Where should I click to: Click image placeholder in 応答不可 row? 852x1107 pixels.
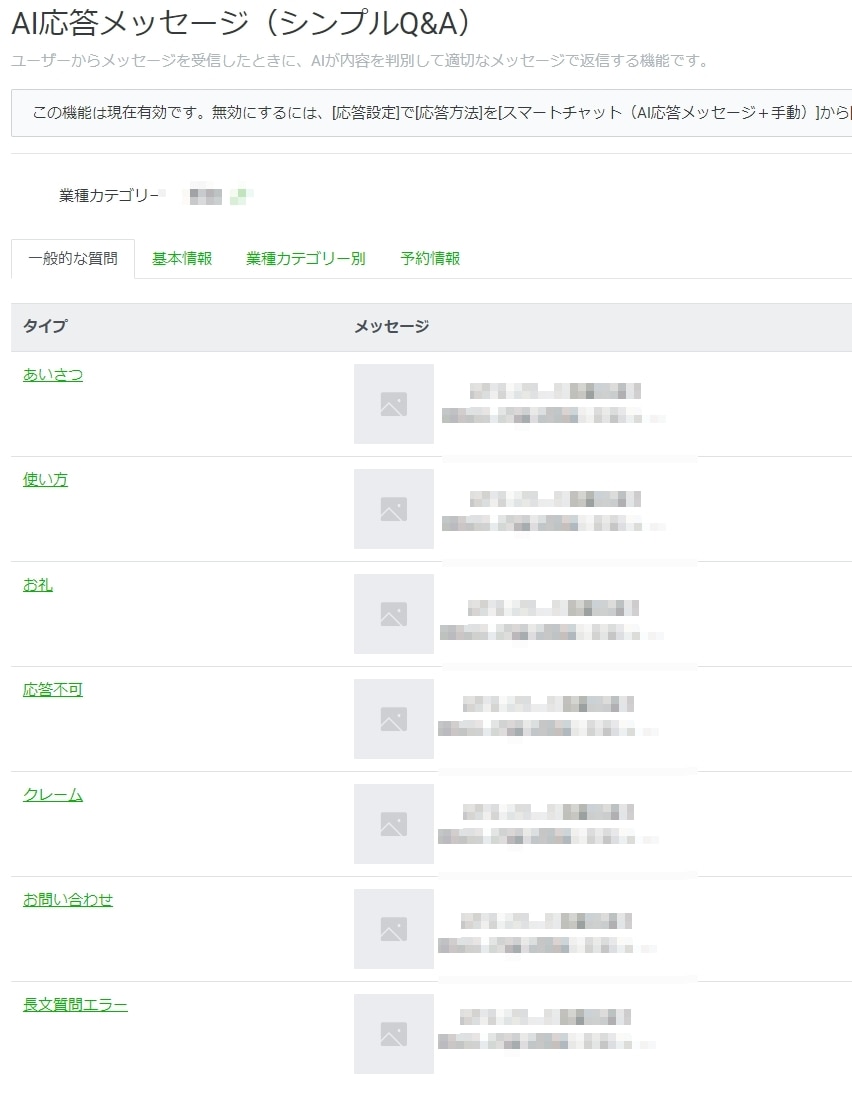point(394,719)
